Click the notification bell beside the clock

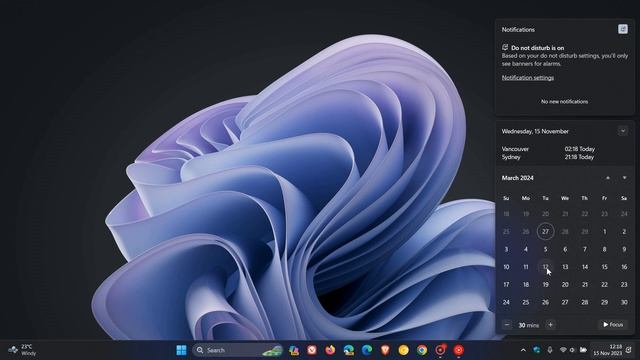pos(629,350)
